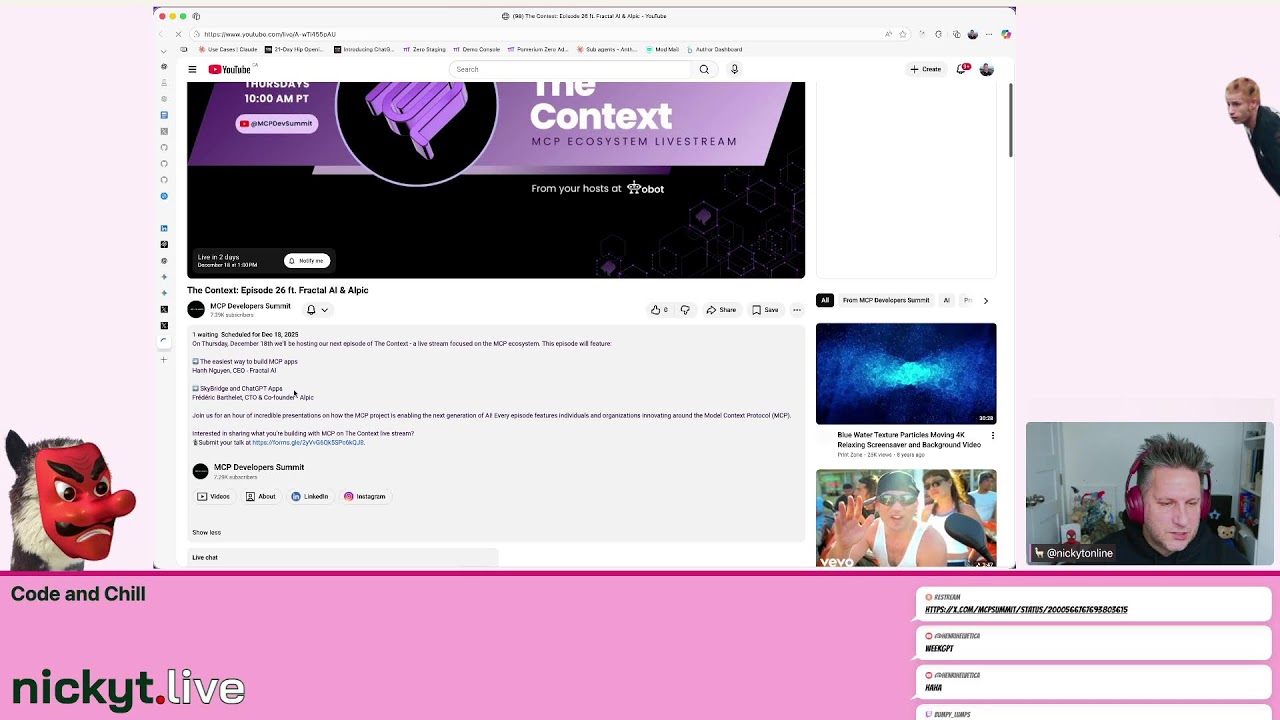Screen dimensions: 1280x720
Task: Collapse the description with Show less
Action: click(207, 532)
